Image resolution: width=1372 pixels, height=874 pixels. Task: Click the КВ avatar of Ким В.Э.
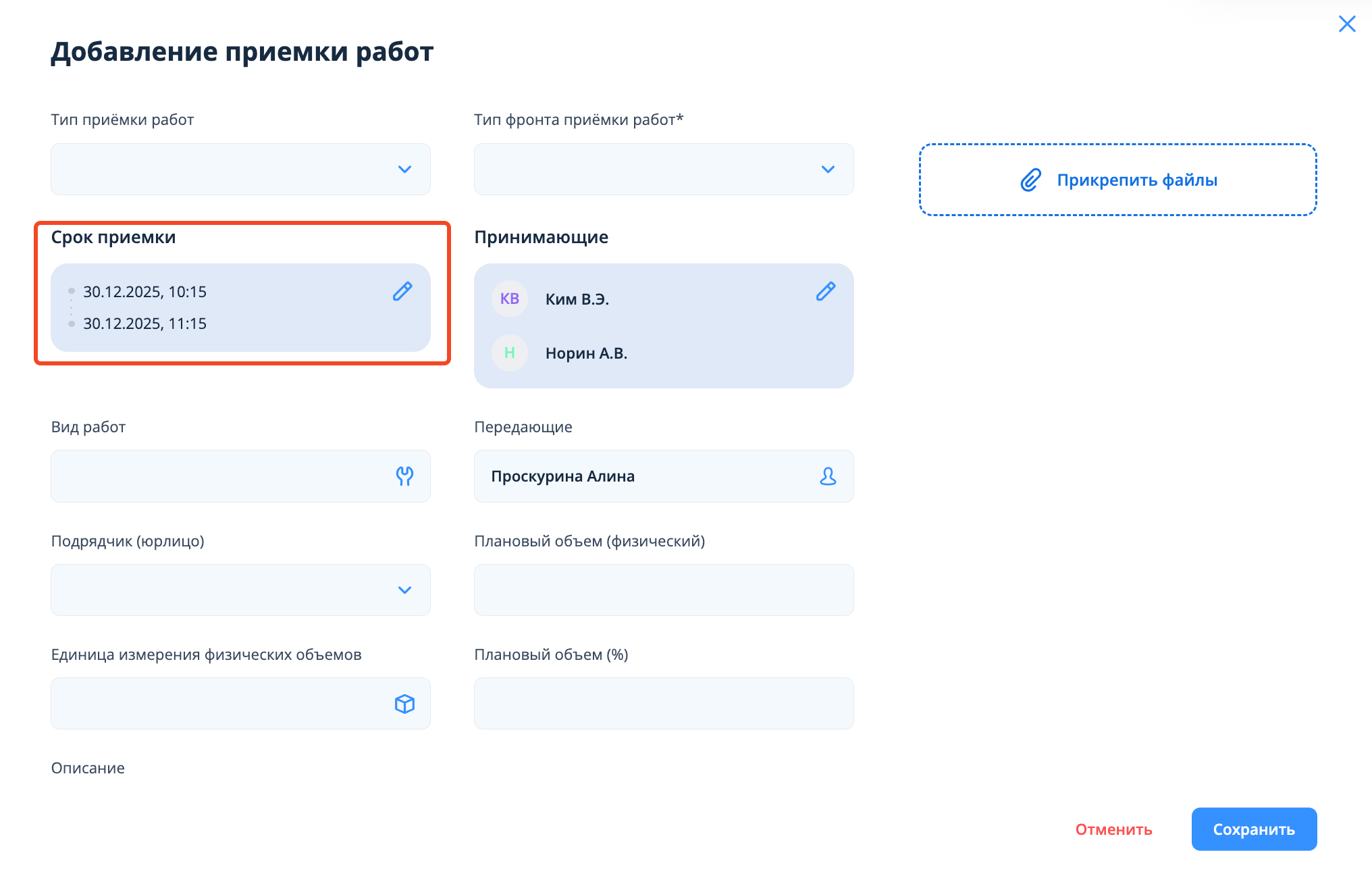point(510,299)
